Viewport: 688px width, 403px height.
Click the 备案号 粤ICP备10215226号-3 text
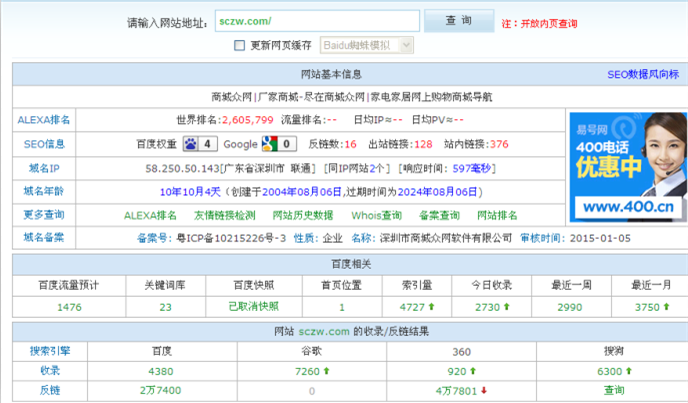click(x=211, y=238)
